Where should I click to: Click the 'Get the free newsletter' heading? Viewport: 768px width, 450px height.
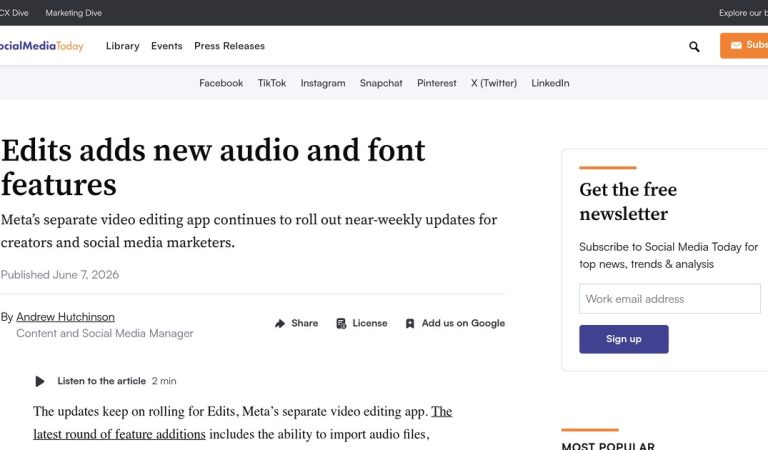[628, 202]
